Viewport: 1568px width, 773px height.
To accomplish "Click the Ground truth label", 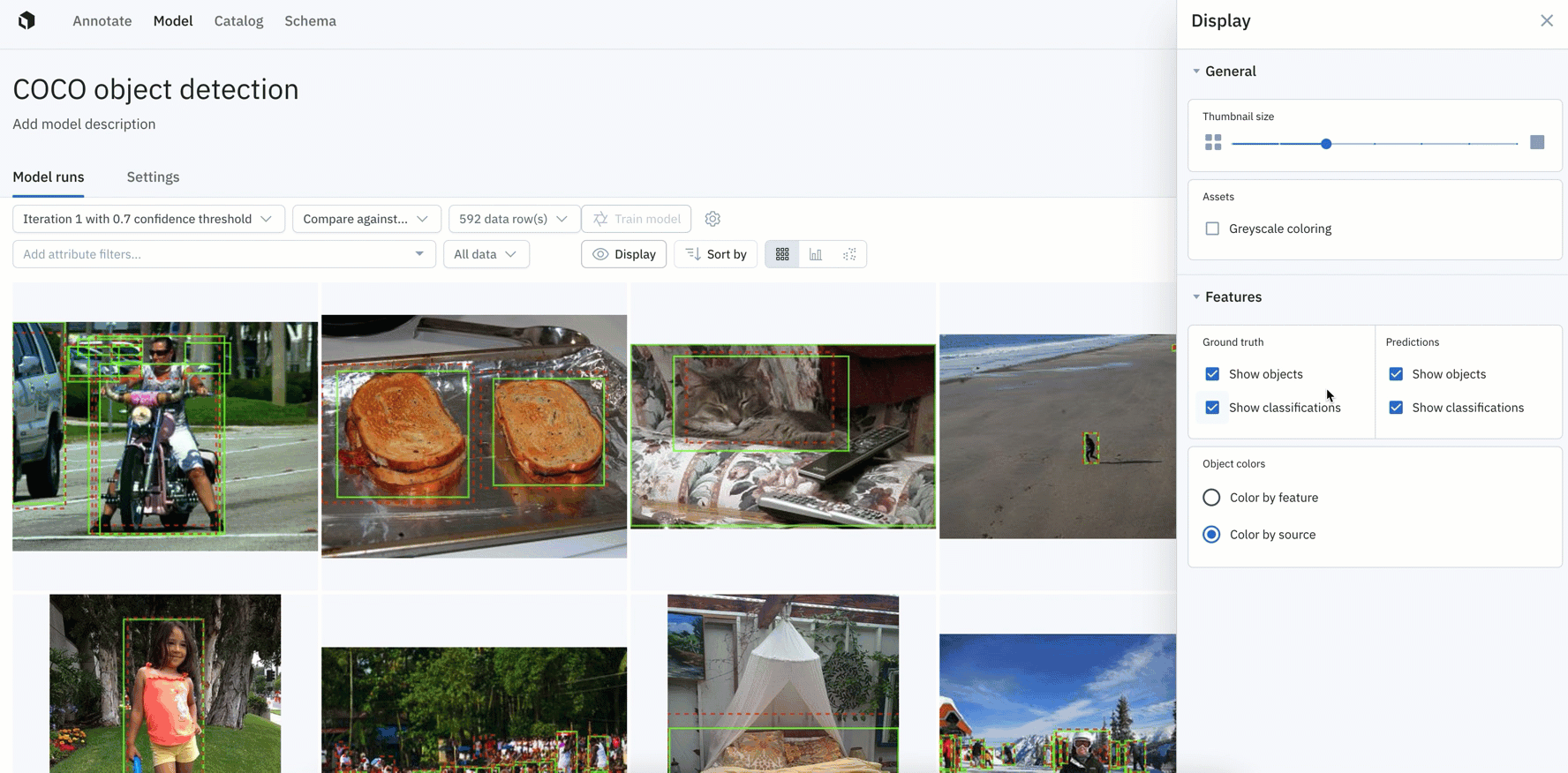I will click(x=1233, y=342).
